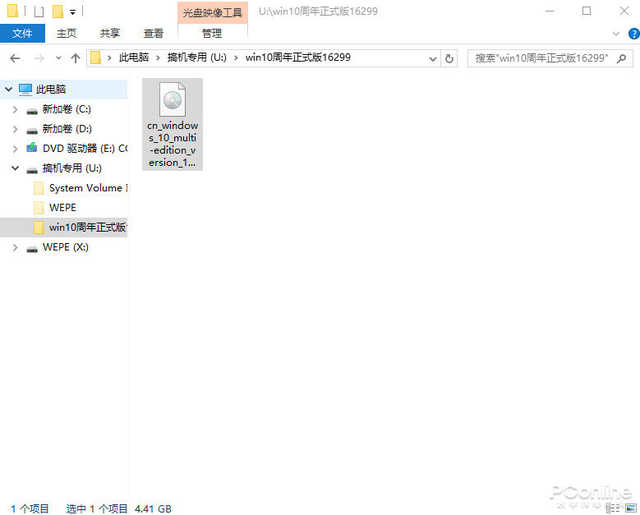Screen dimensions: 640x515
Task: Open Help with the question mark icon
Action: [634, 34]
